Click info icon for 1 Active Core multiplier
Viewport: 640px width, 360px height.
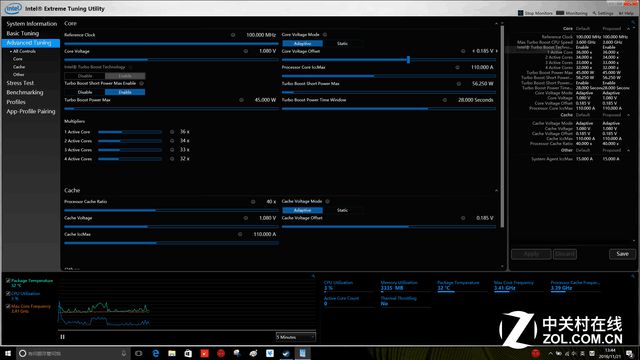click(172, 132)
